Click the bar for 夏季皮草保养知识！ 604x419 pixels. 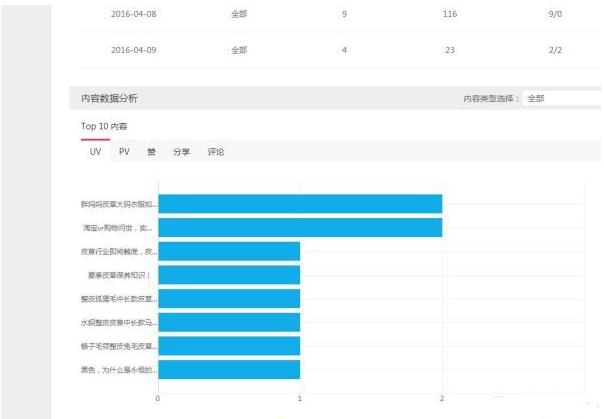229,275
